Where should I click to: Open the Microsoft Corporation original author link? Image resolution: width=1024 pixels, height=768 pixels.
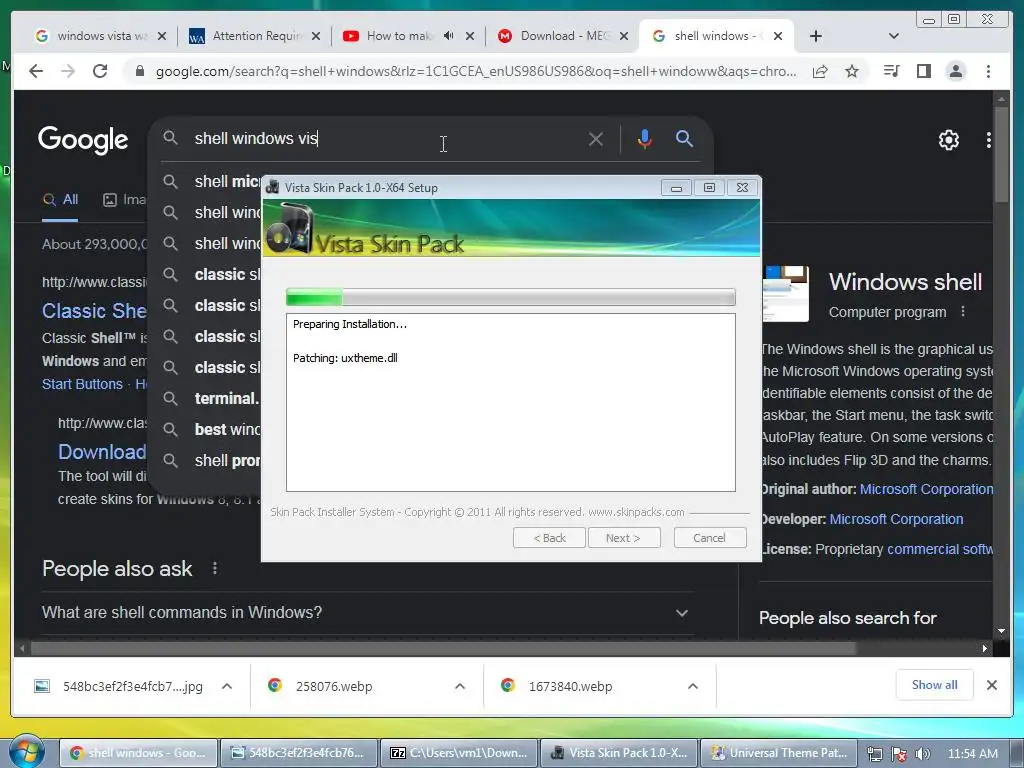[927, 489]
